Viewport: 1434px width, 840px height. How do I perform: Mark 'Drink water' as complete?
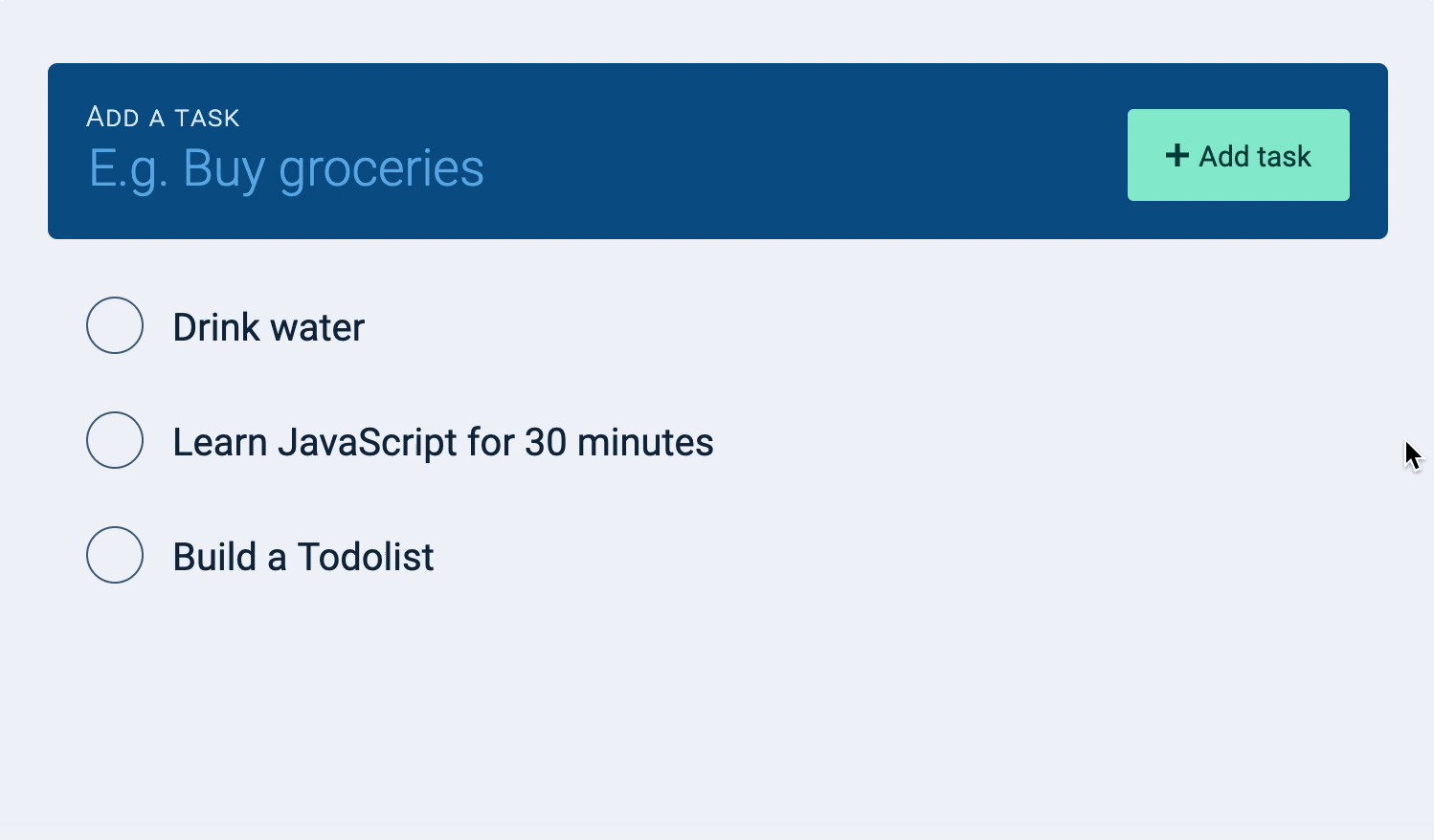(x=115, y=325)
